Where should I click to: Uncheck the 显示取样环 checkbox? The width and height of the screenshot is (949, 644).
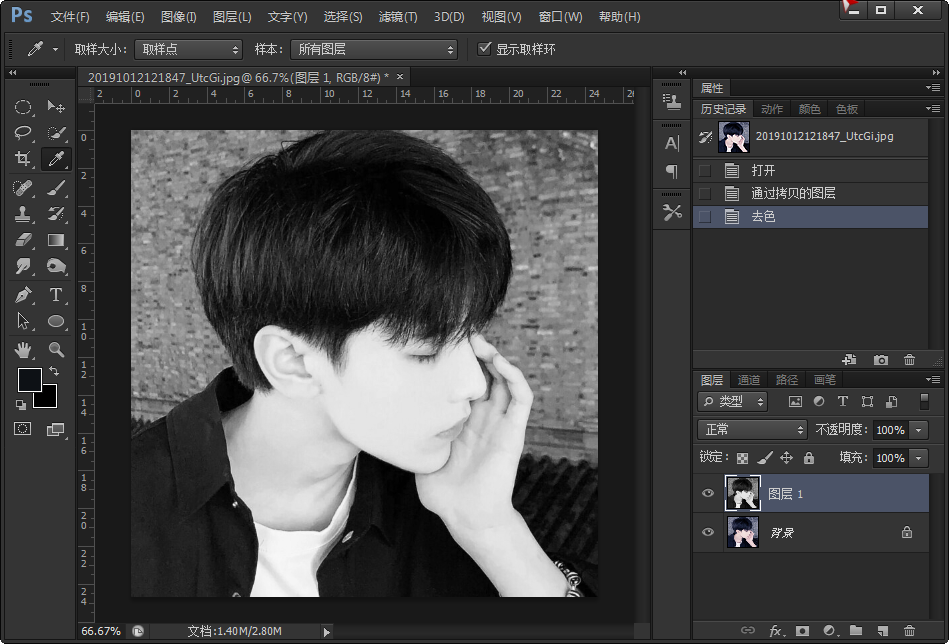pos(485,49)
